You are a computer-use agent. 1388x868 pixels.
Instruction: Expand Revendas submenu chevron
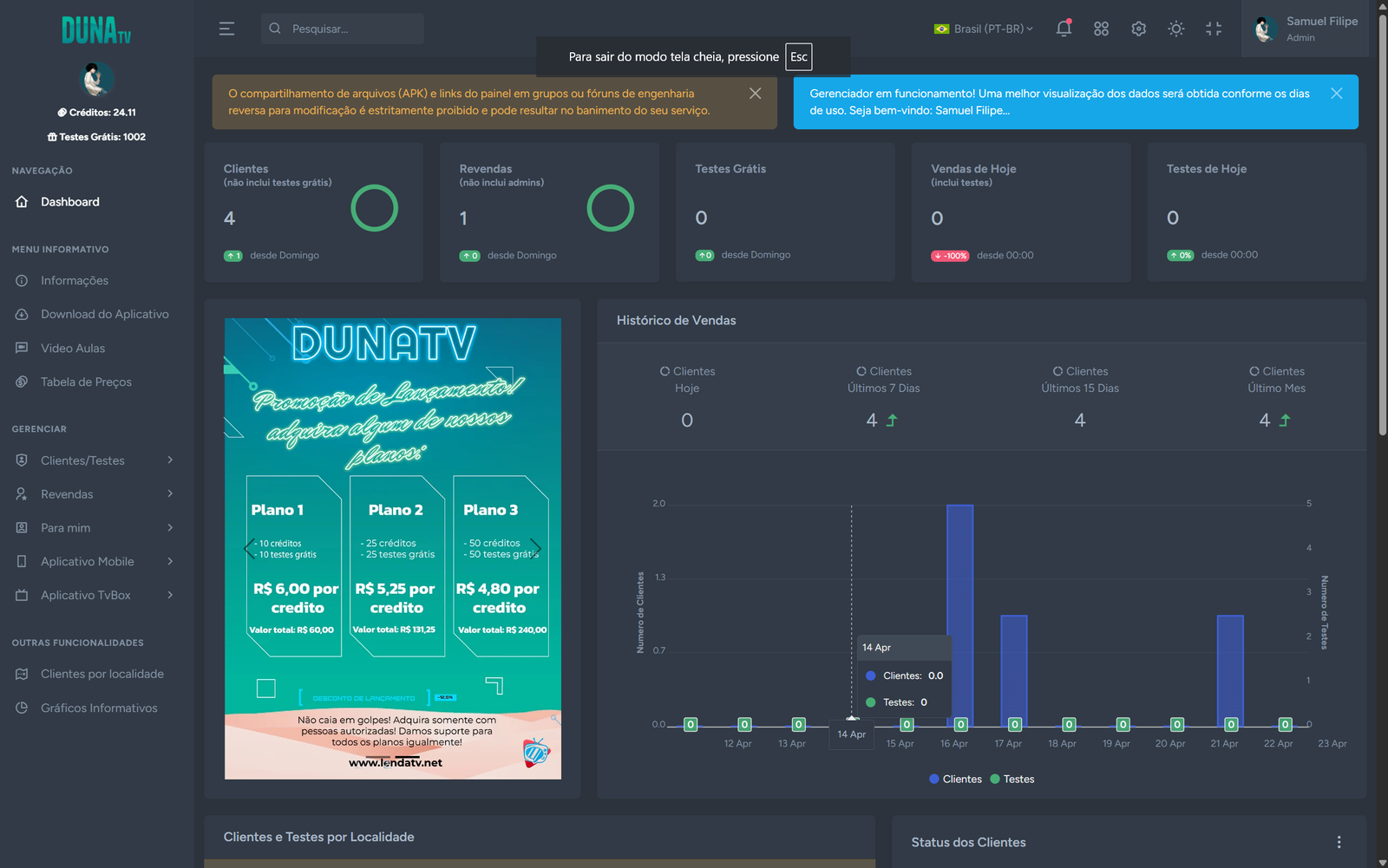coord(170,494)
